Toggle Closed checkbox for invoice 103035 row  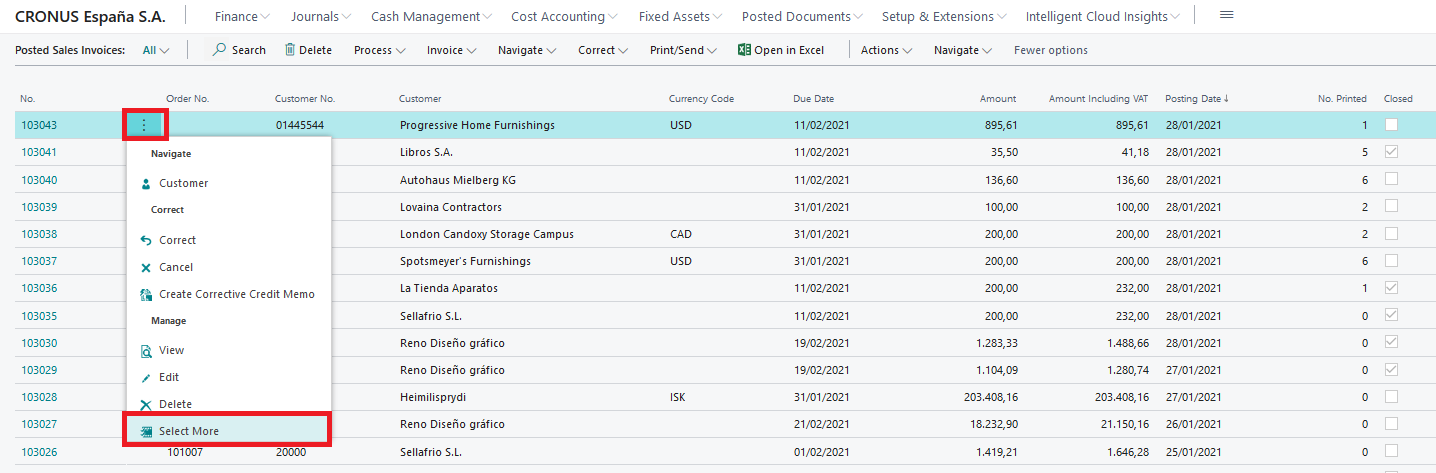(1391, 315)
